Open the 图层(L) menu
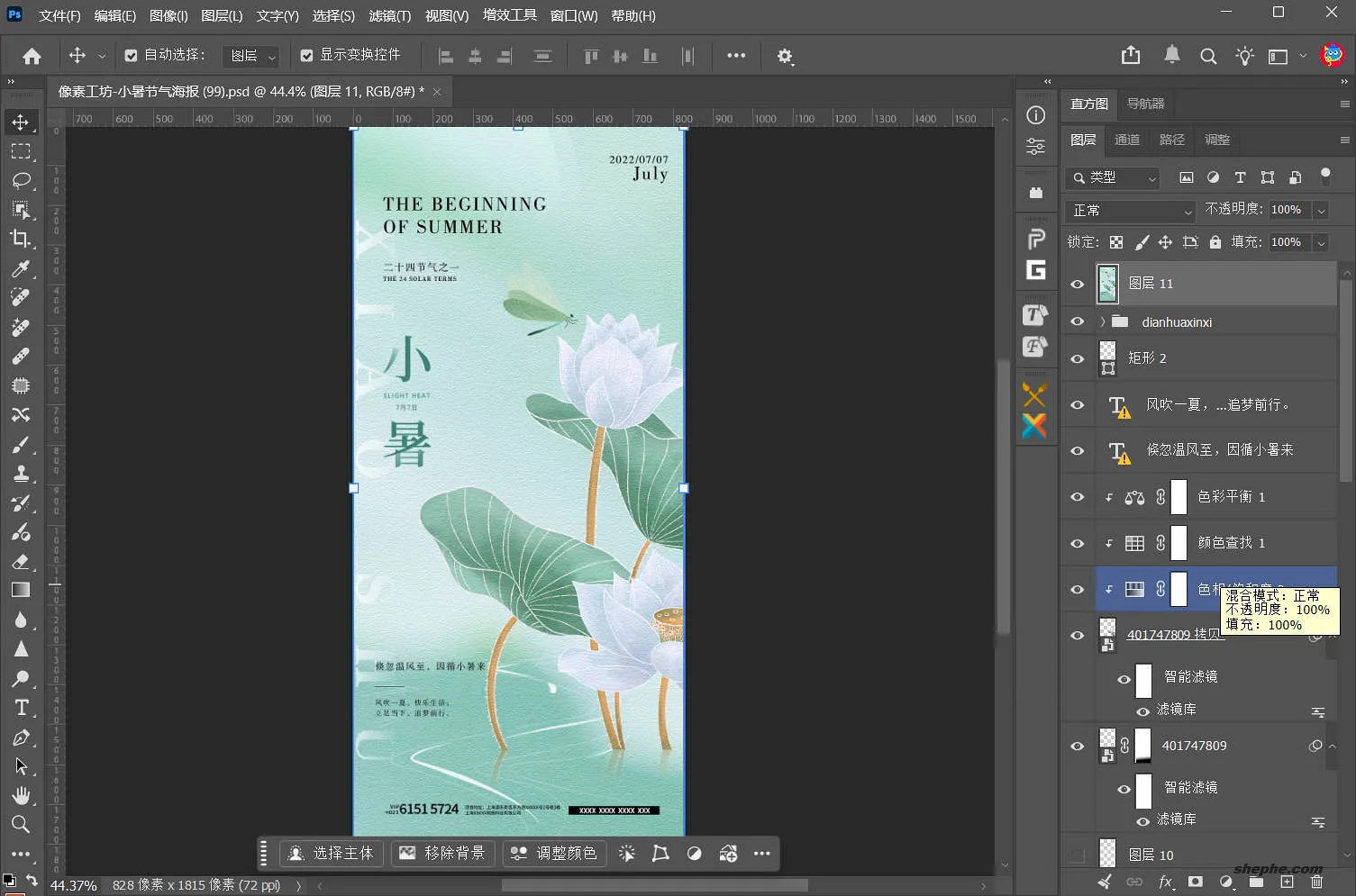1356x896 pixels. coord(222,16)
